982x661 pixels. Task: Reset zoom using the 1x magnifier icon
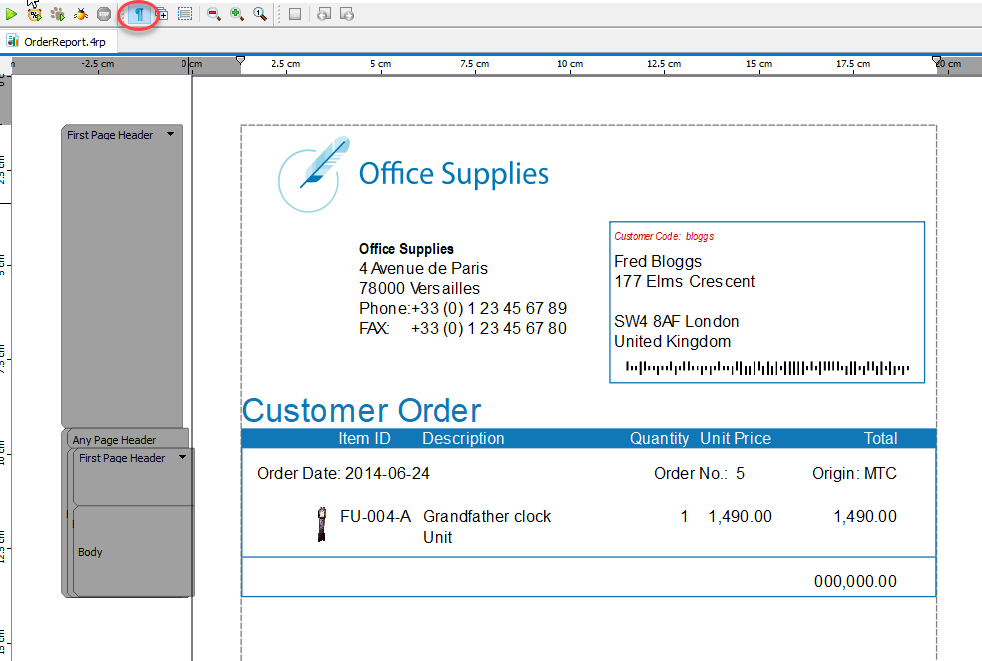[x=261, y=13]
